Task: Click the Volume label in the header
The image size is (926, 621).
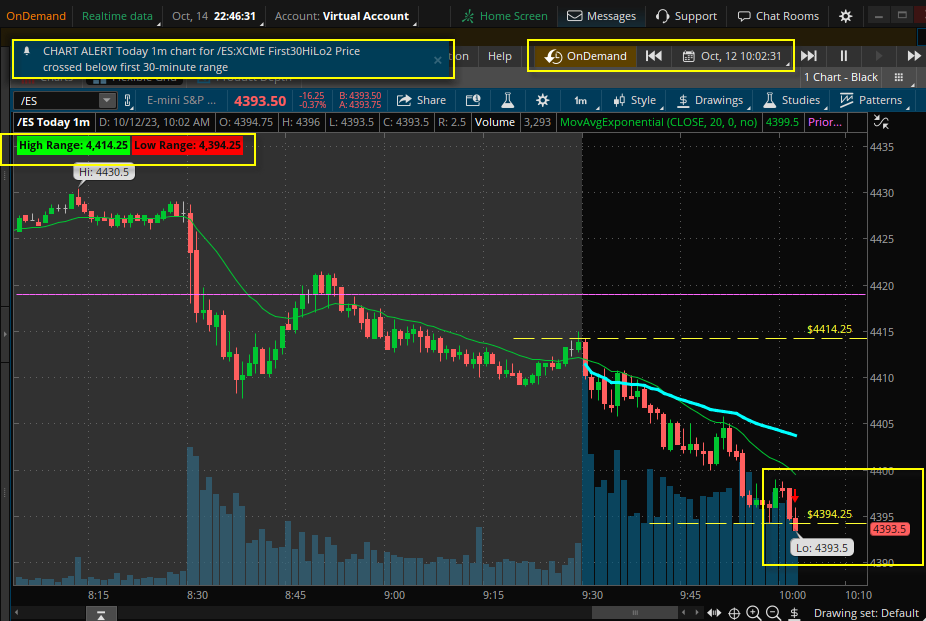Action: pos(495,122)
